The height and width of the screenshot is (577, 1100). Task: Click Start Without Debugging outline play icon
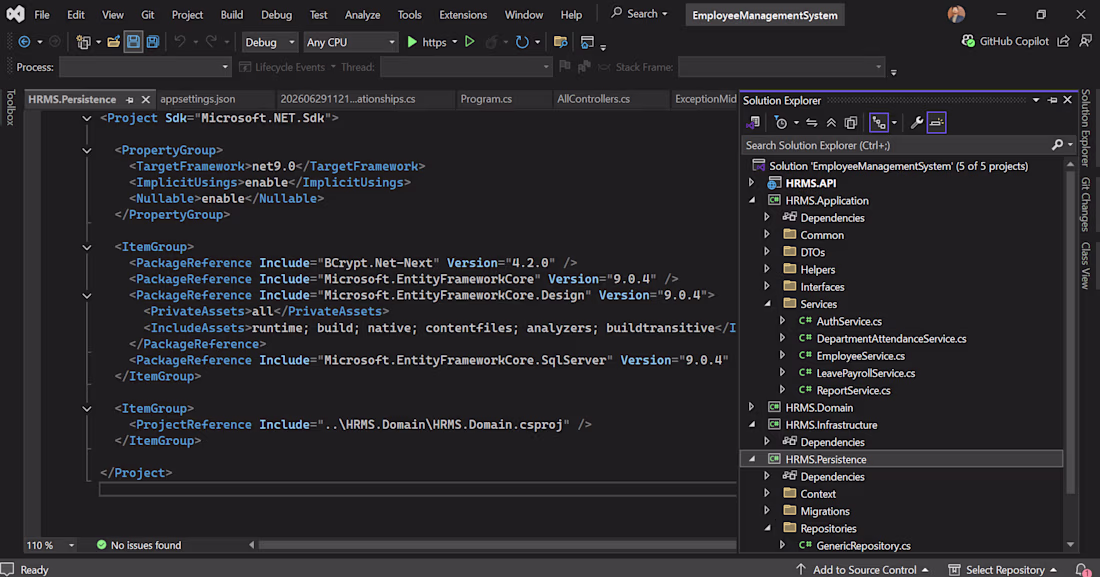tap(470, 42)
